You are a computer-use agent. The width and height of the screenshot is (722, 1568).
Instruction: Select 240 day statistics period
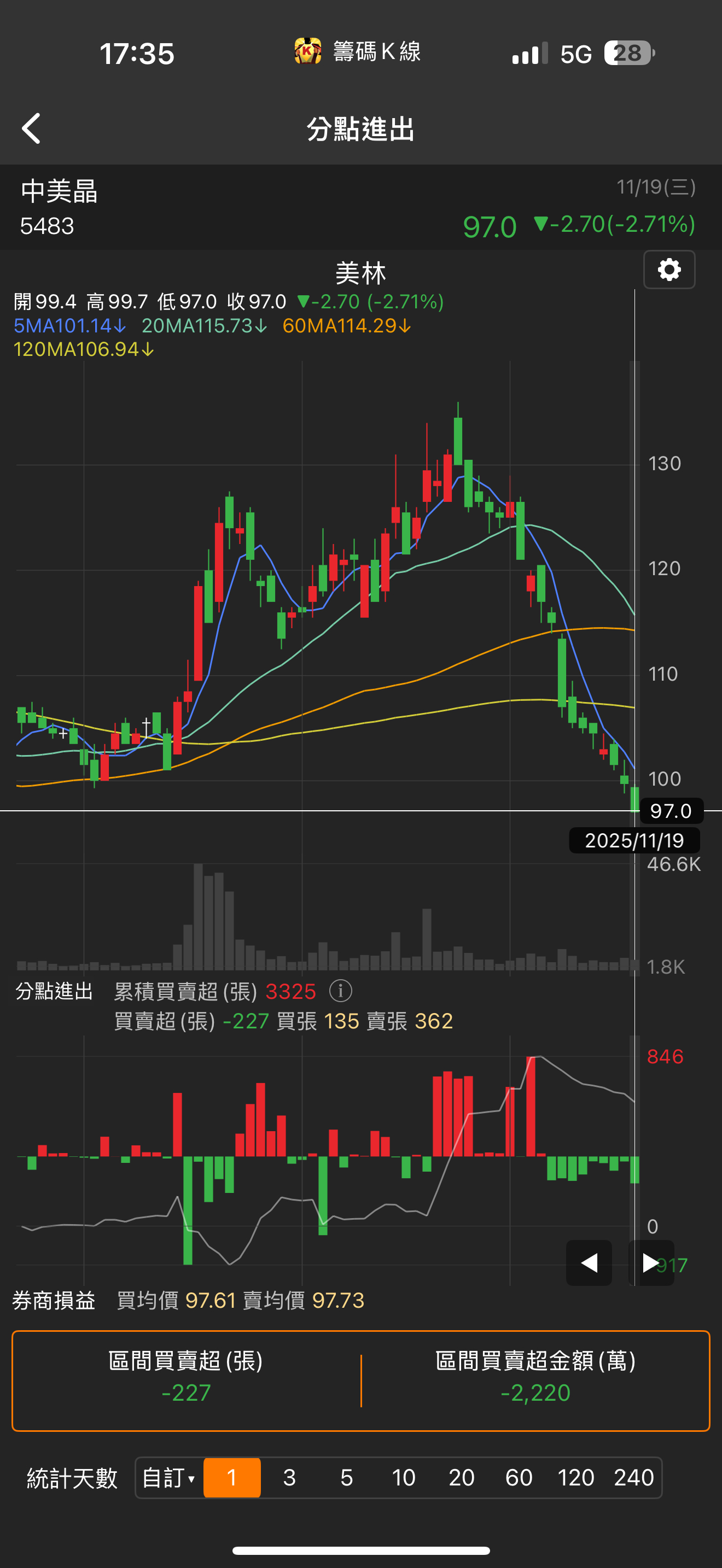coord(634,1477)
